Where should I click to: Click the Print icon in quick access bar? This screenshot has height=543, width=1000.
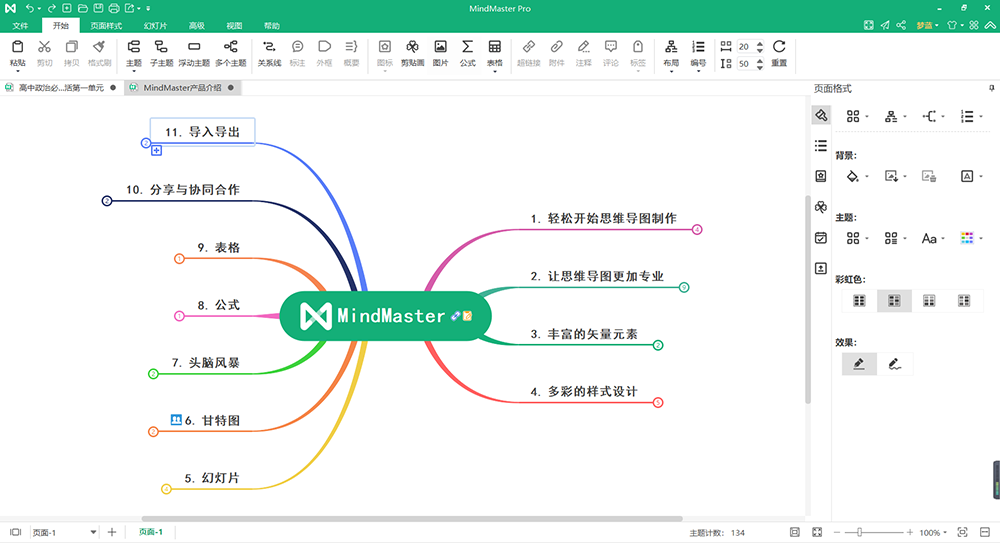114,8
